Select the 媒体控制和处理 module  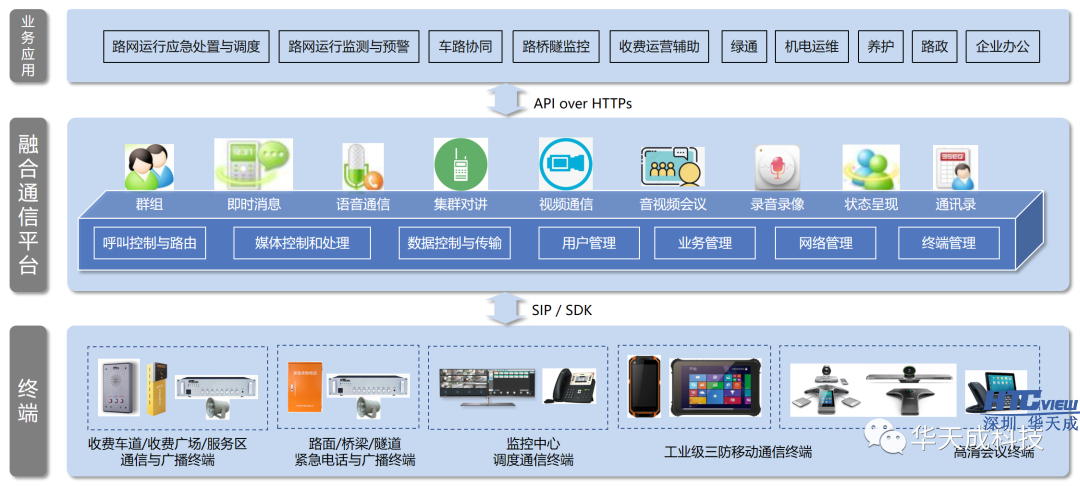coord(301,243)
